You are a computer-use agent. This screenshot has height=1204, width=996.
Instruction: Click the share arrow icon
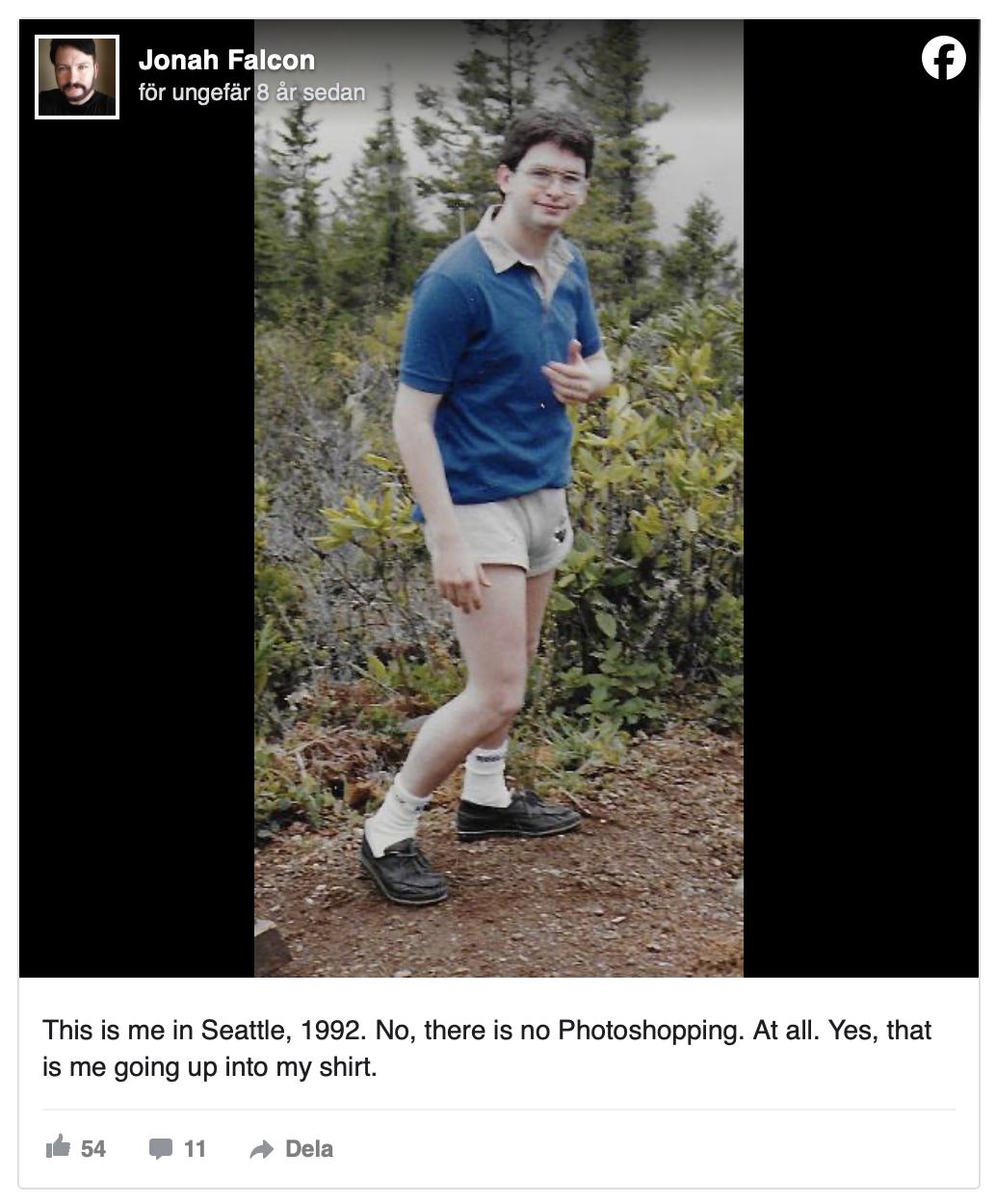(261, 1149)
